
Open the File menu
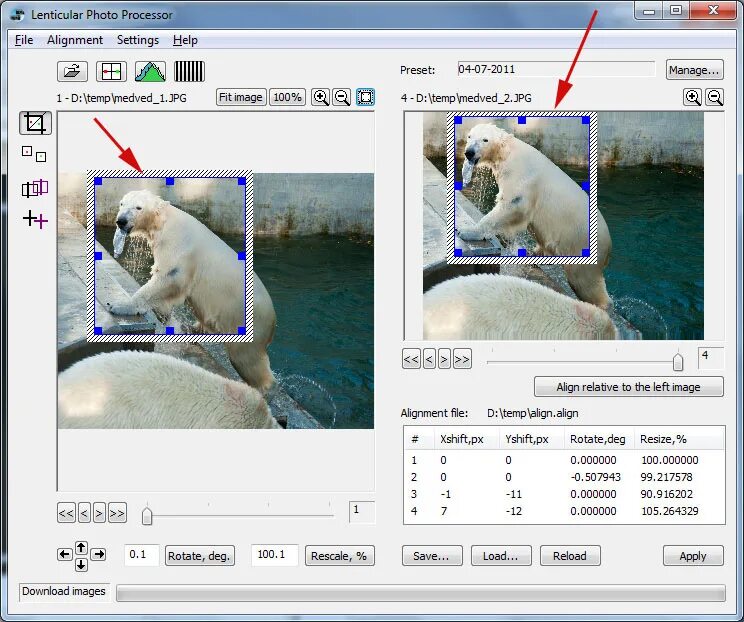24,40
